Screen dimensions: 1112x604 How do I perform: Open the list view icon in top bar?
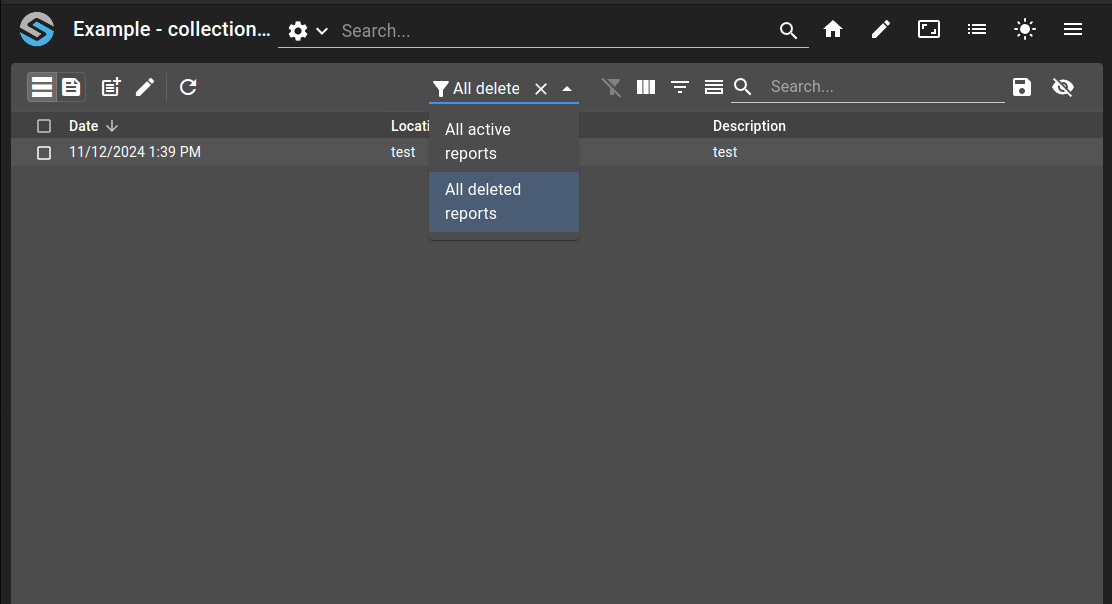tap(977, 29)
